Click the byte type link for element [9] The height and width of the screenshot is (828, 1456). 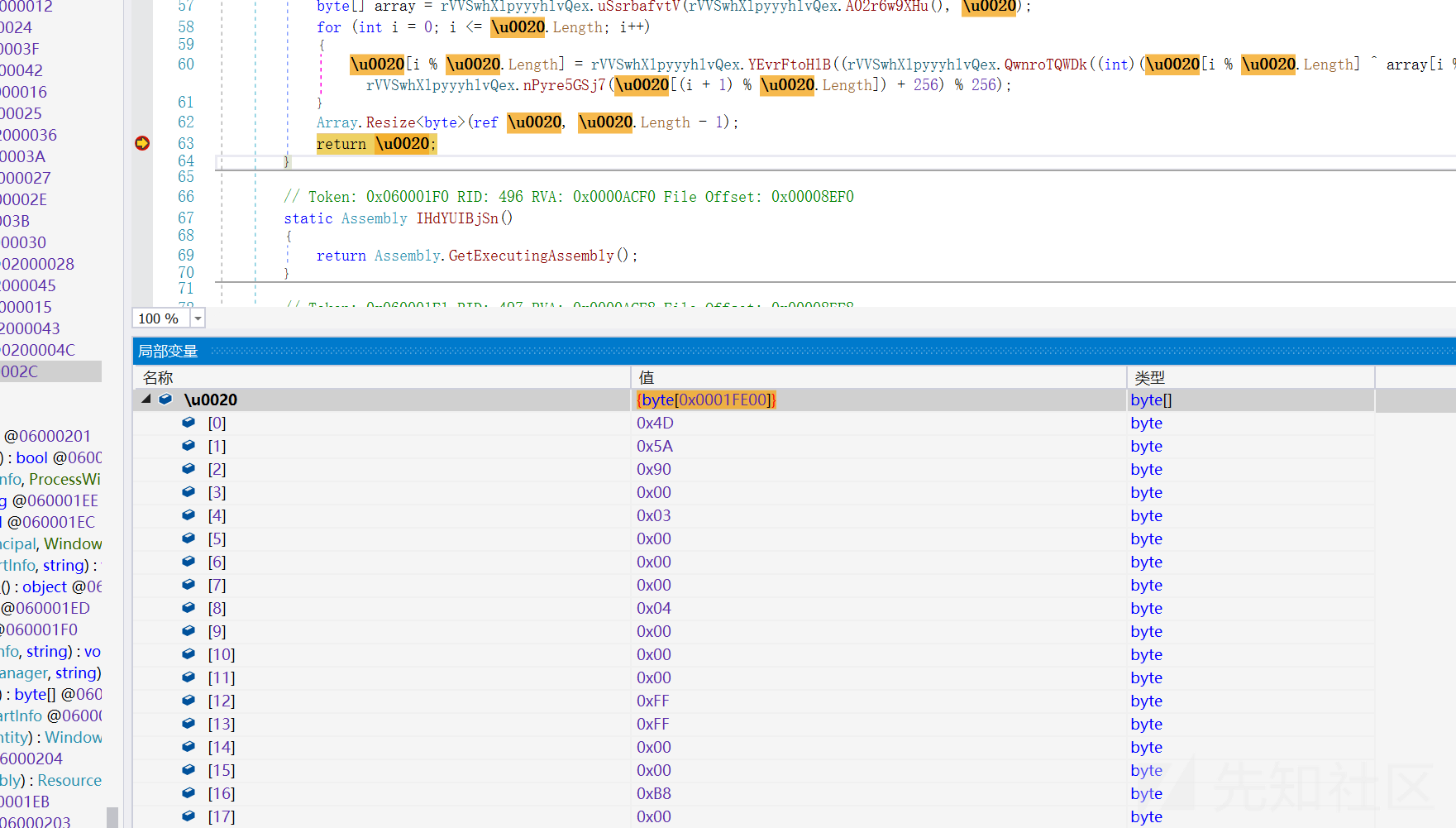pyautogui.click(x=1147, y=631)
